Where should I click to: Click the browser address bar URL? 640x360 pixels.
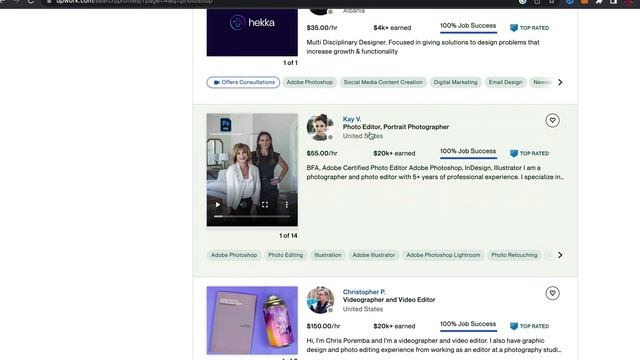coord(135,2)
